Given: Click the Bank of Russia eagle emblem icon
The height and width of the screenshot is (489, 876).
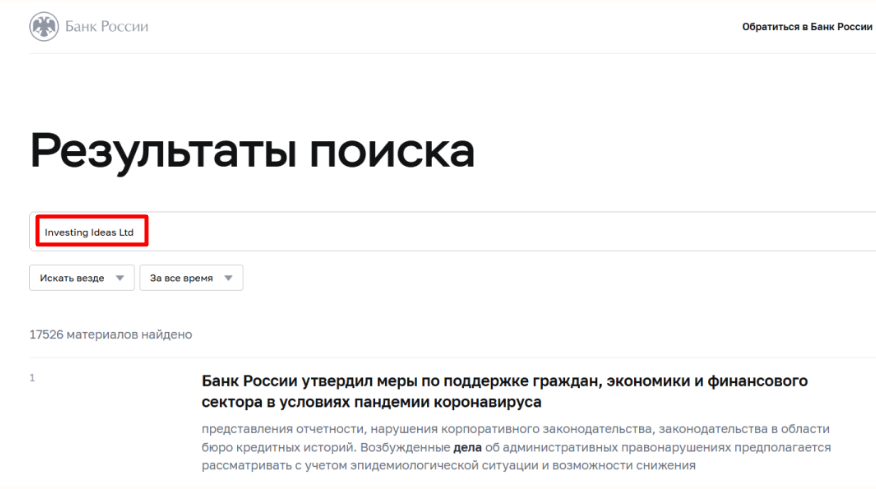Looking at the screenshot, I should click(44, 26).
